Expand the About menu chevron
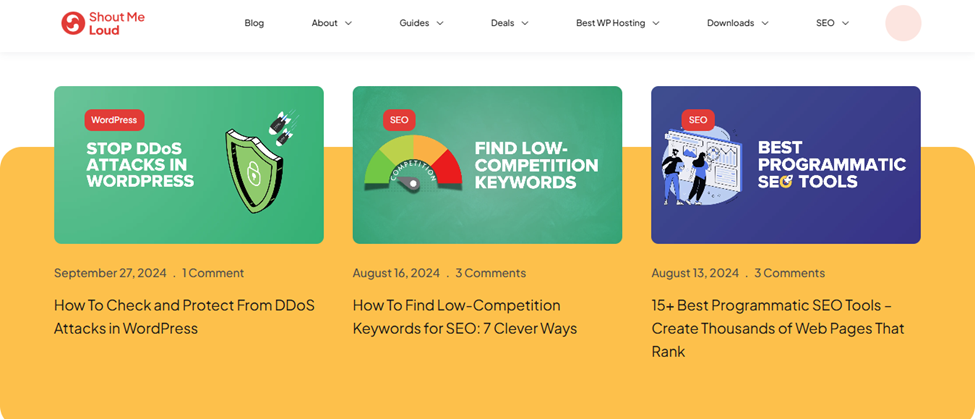The width and height of the screenshot is (975, 419). (348, 24)
